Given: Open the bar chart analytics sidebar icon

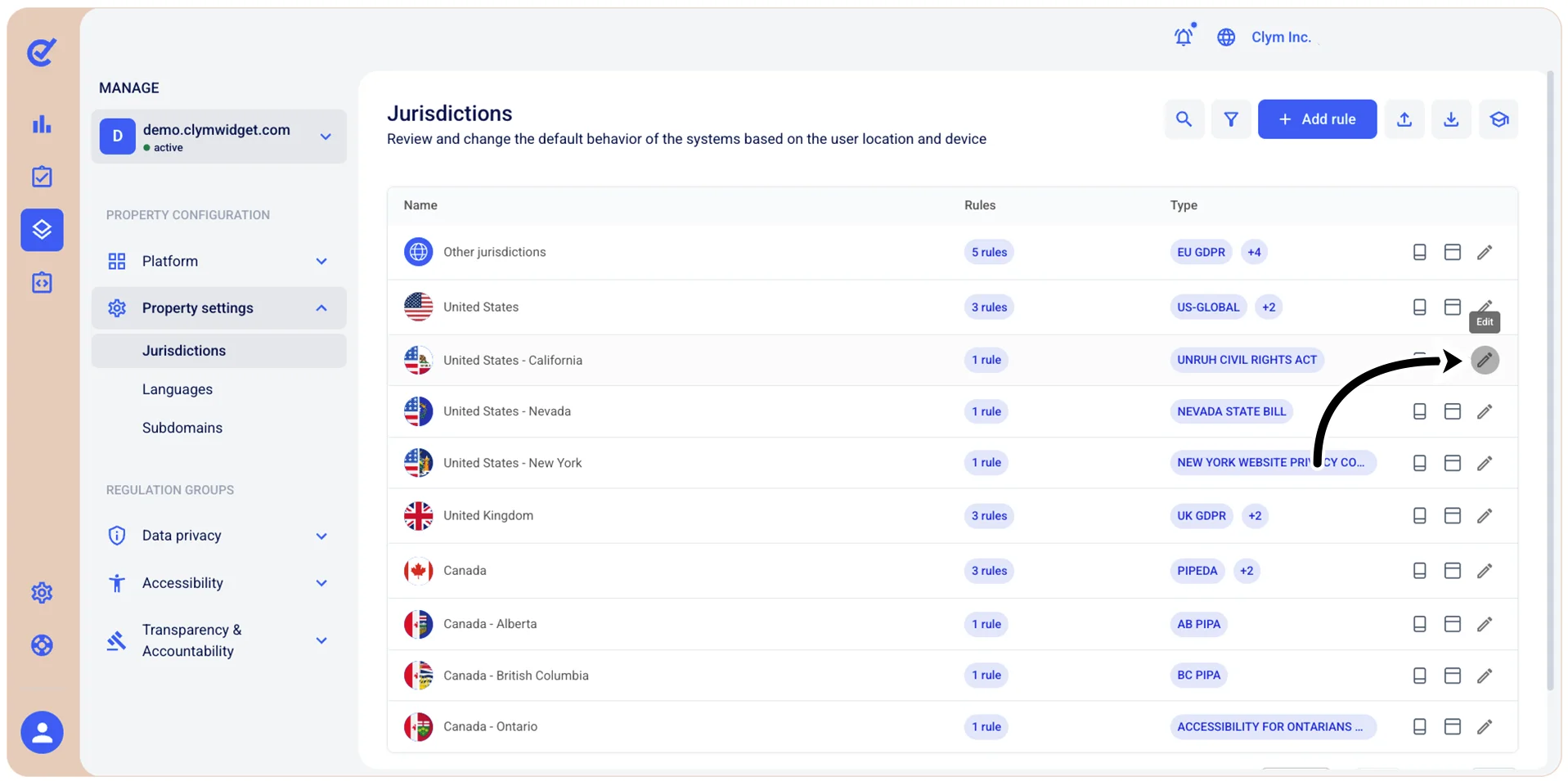Looking at the screenshot, I should 42,124.
